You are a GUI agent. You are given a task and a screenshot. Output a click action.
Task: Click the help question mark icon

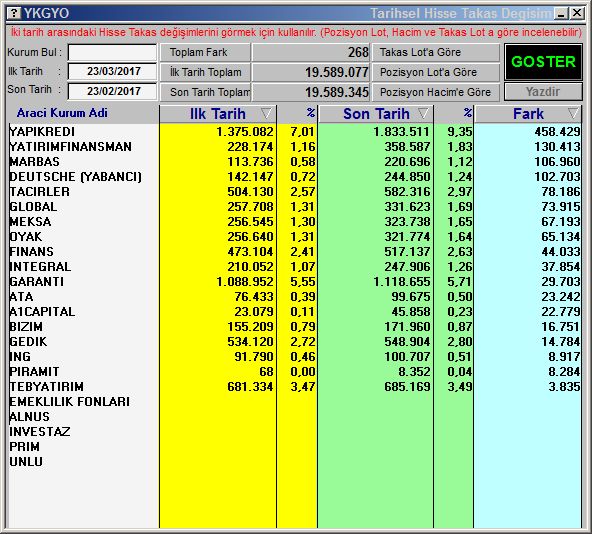14,14
